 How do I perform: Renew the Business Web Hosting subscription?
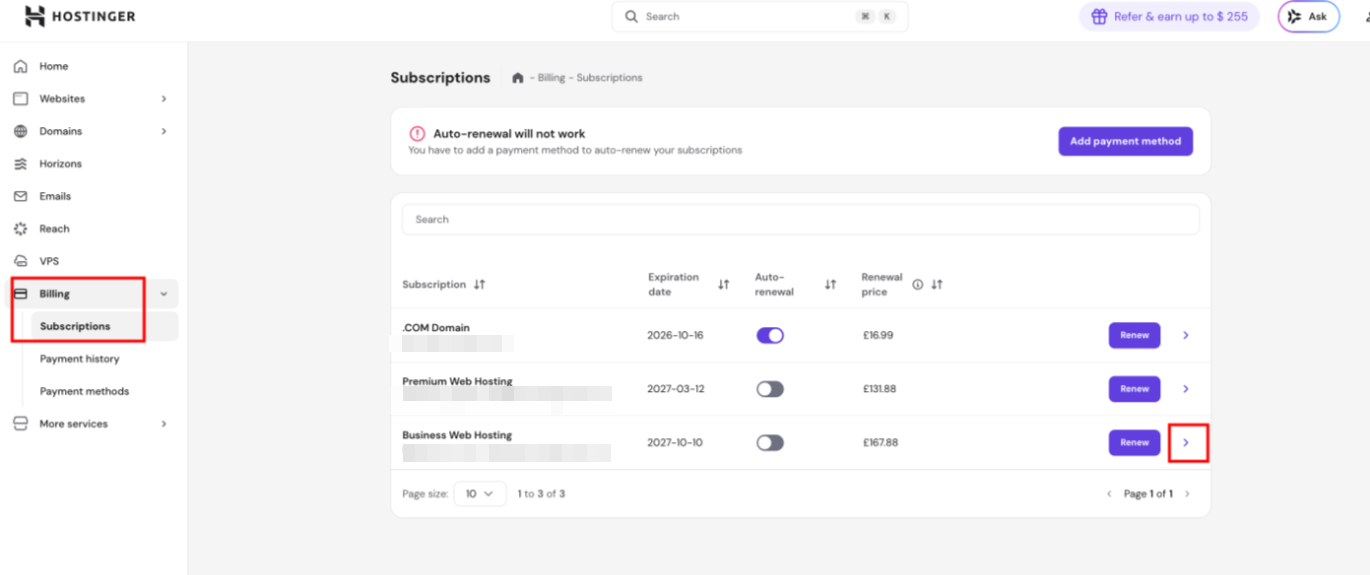click(1134, 443)
